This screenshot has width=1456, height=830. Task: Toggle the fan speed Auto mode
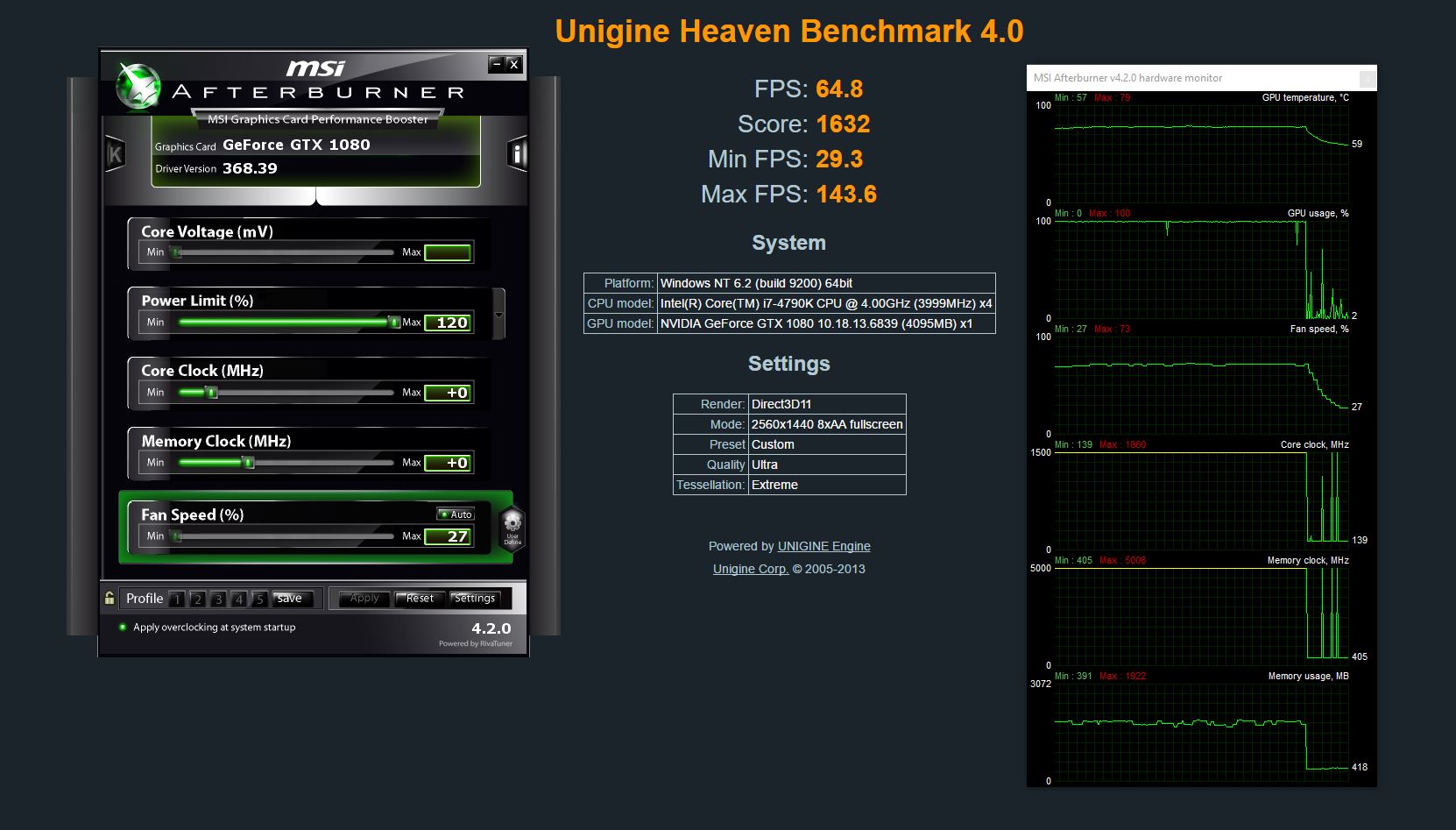tap(456, 514)
